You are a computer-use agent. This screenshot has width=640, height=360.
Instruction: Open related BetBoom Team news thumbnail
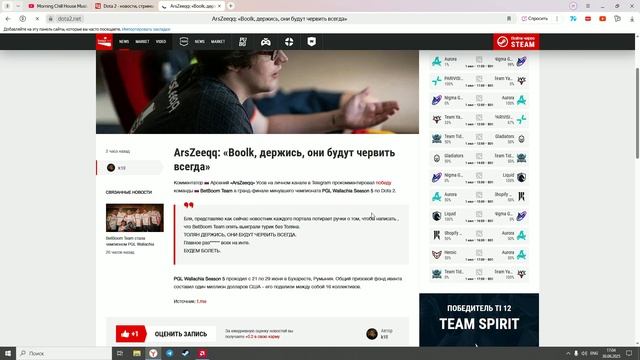(x=135, y=218)
